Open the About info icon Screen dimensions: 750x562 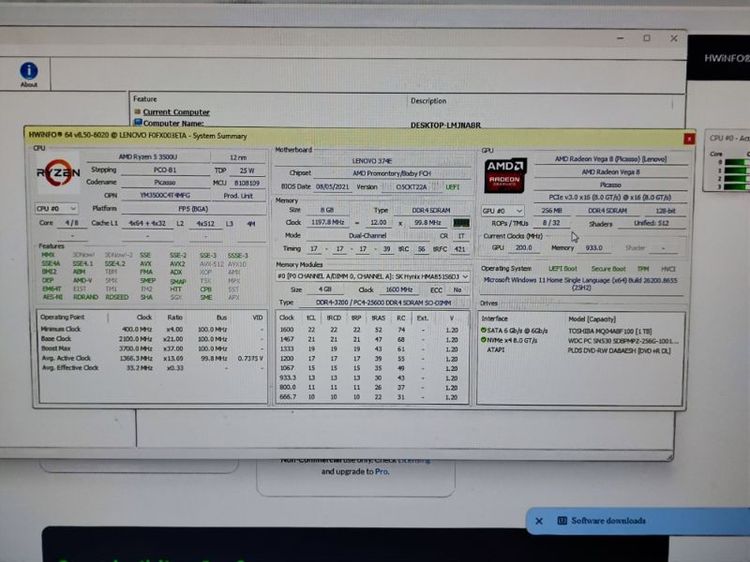coord(29,71)
